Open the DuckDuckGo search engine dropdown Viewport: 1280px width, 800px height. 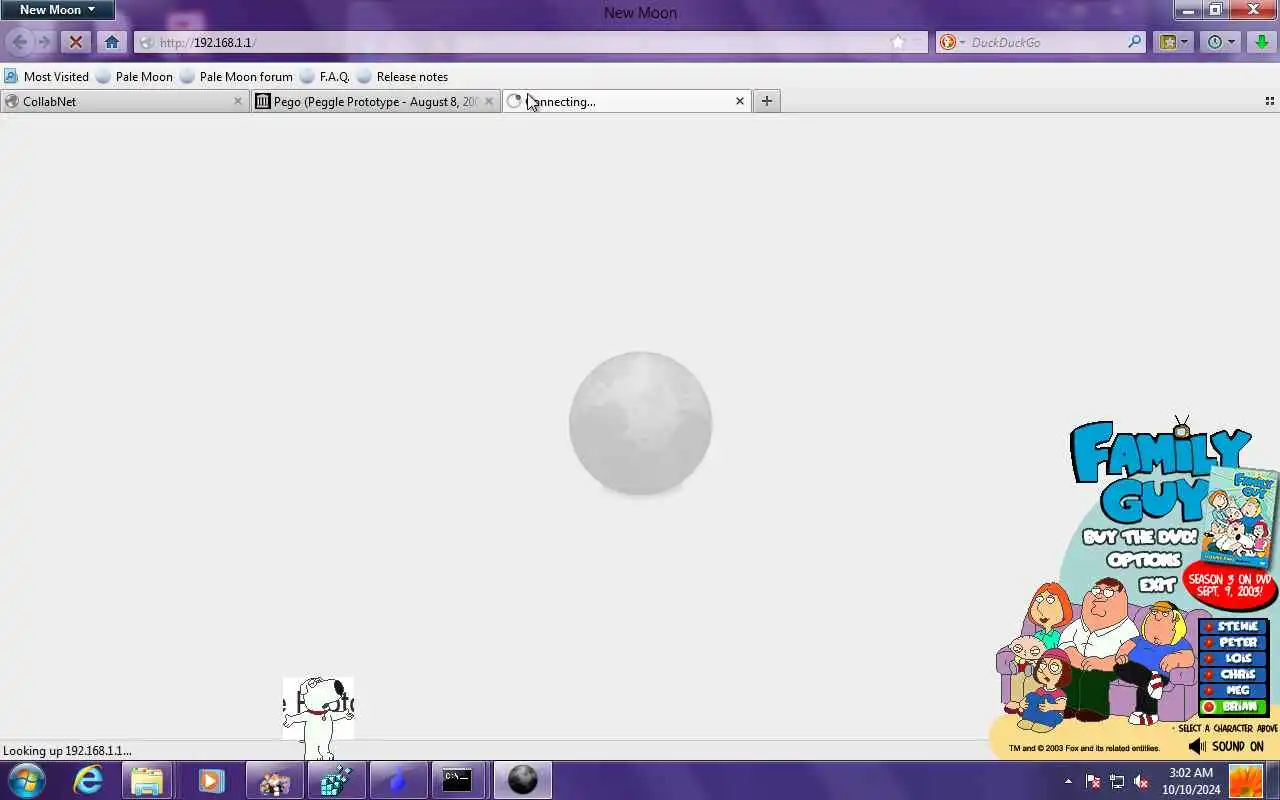coord(952,42)
